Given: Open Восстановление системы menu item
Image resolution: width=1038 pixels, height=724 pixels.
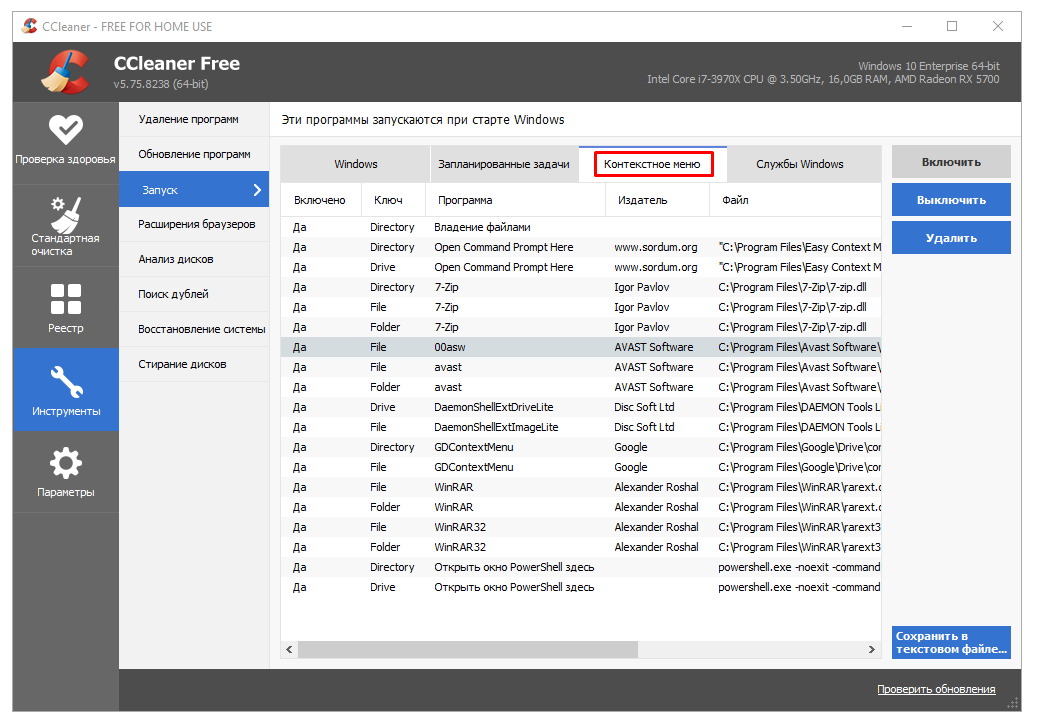Looking at the screenshot, I should pos(194,329).
